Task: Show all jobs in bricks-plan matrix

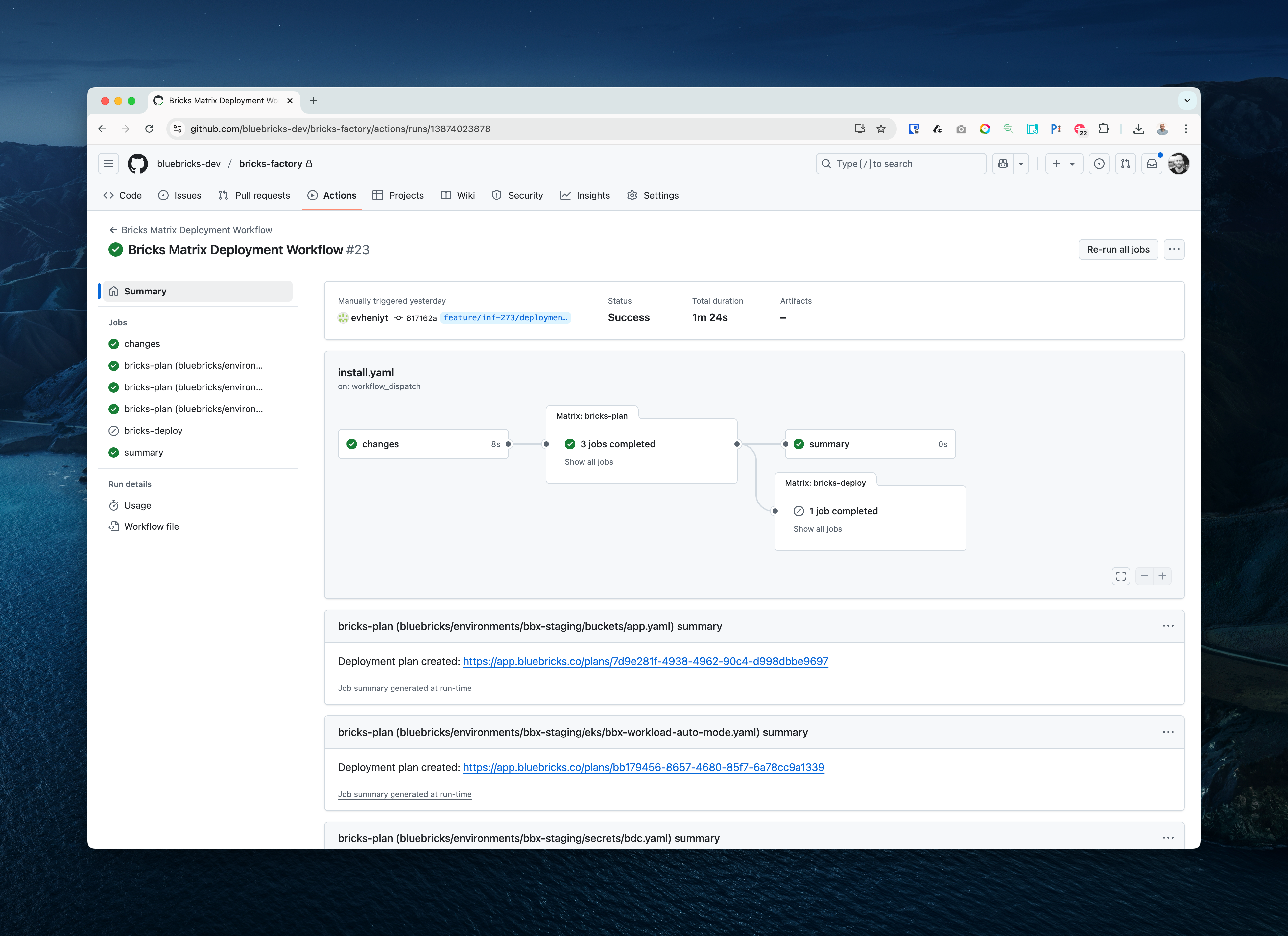Action: point(588,462)
